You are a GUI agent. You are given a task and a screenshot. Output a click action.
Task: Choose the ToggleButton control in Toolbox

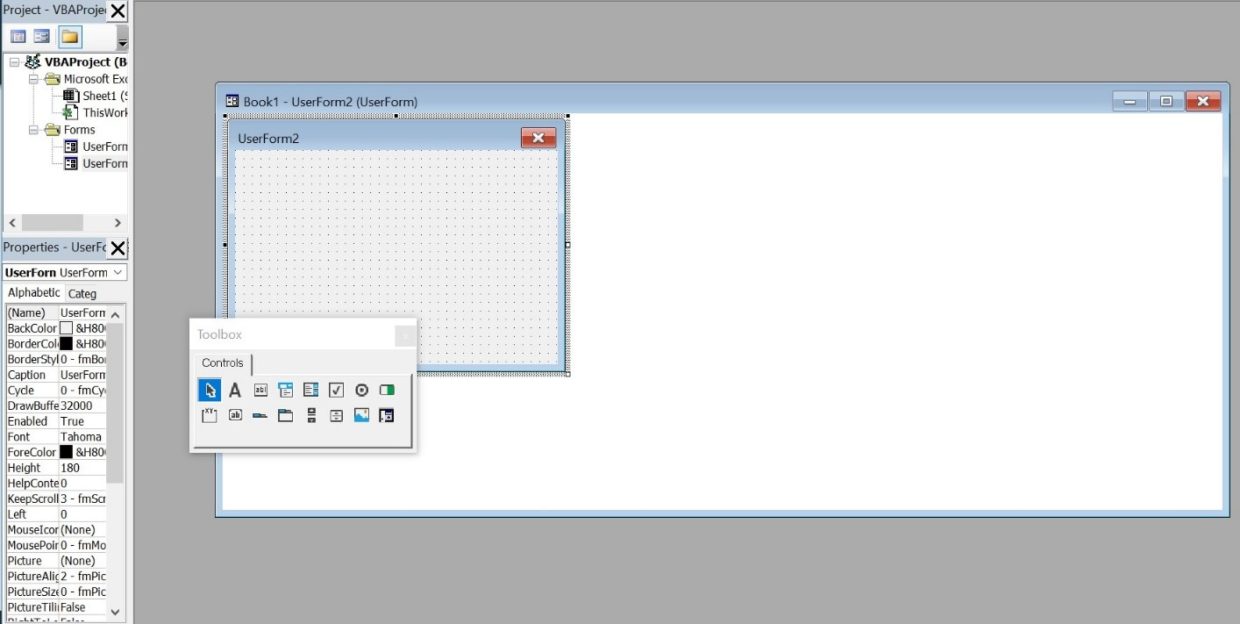[x=387, y=390]
